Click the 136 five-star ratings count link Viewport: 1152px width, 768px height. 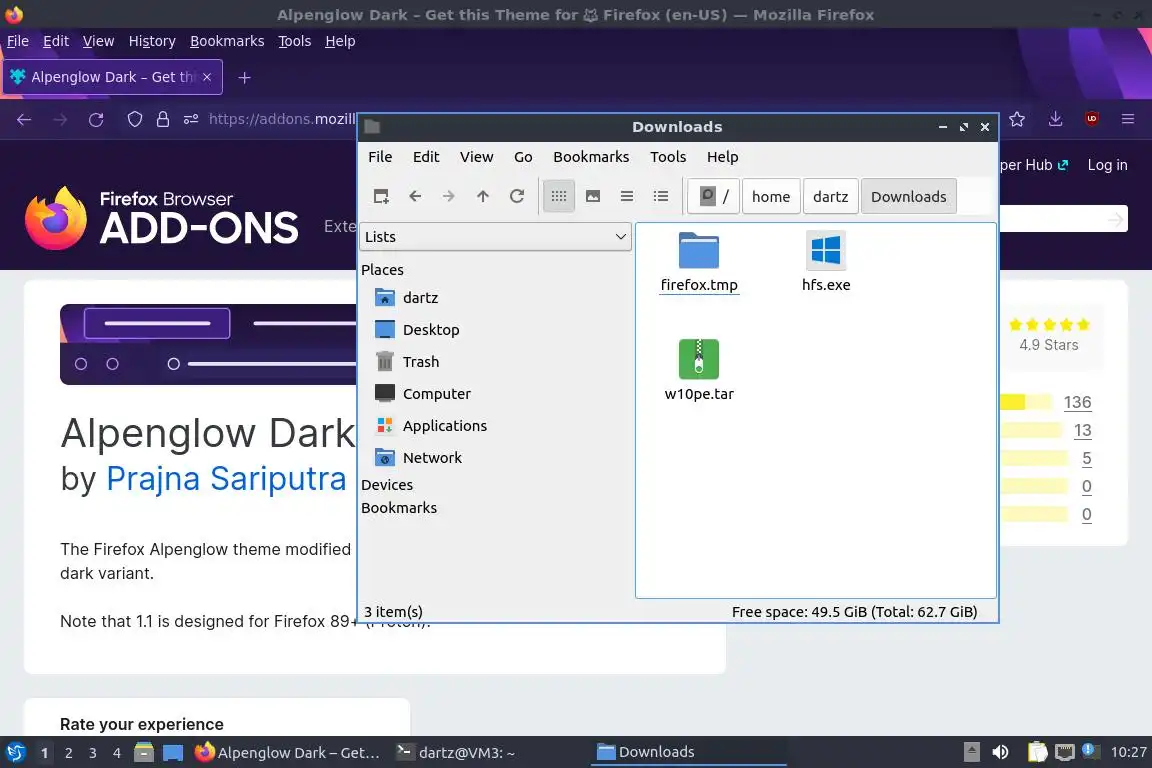(x=1077, y=402)
